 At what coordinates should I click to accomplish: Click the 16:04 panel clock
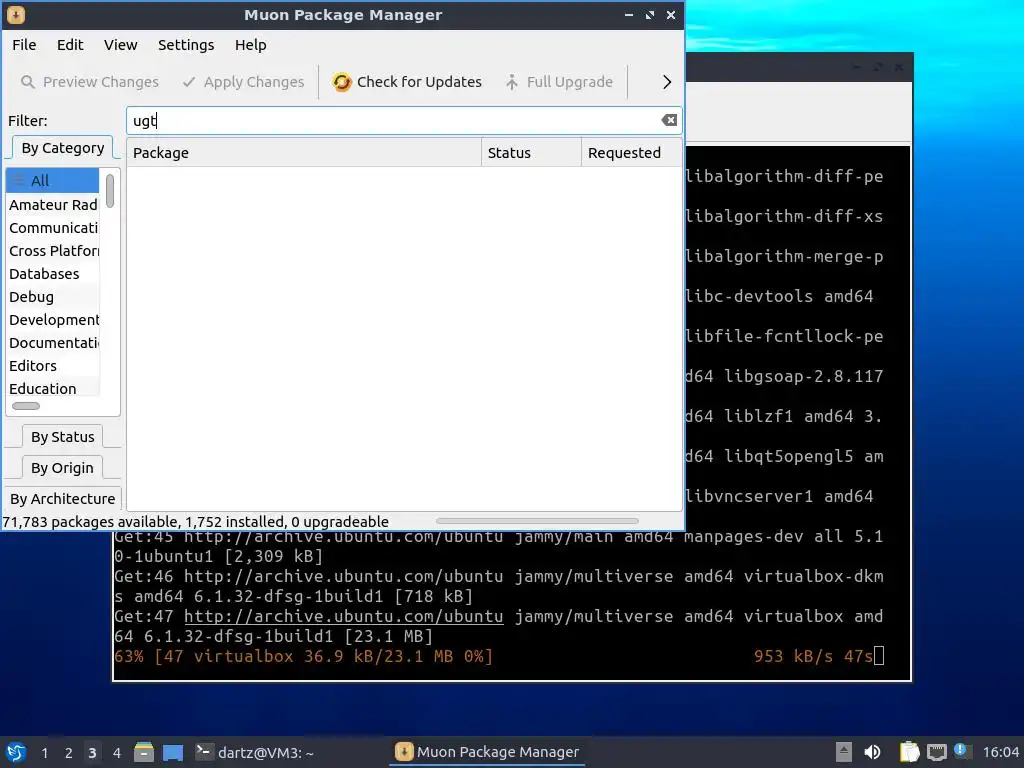(x=1000, y=752)
